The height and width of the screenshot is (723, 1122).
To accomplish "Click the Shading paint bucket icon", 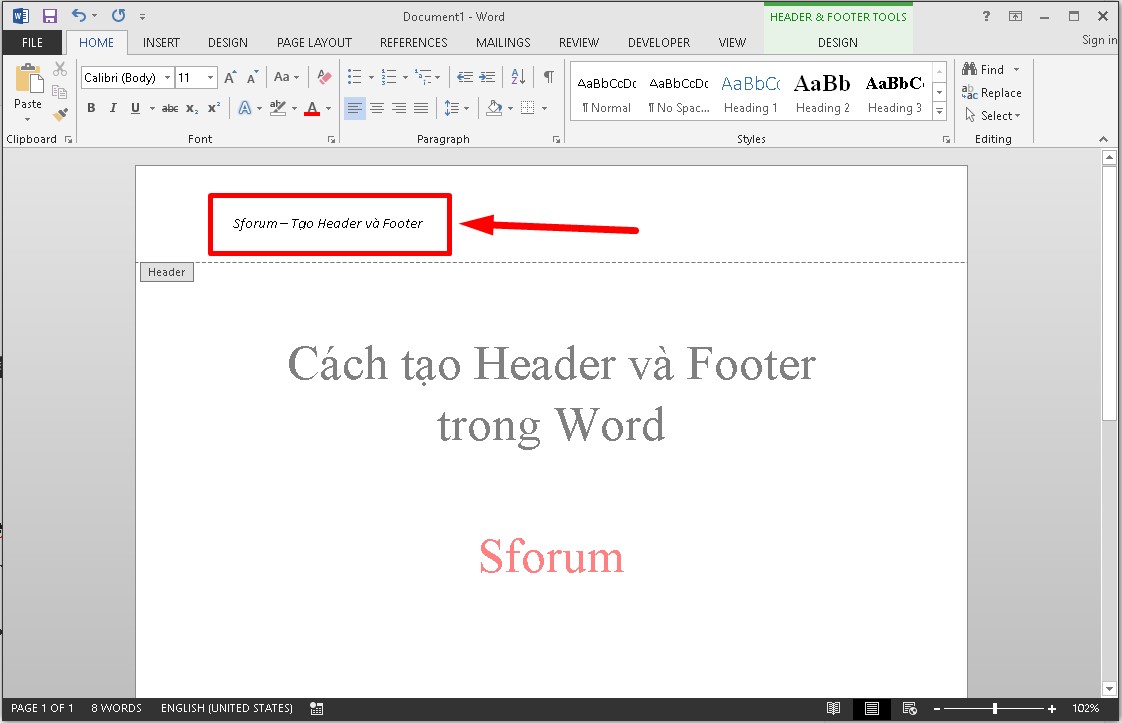I will (x=494, y=108).
